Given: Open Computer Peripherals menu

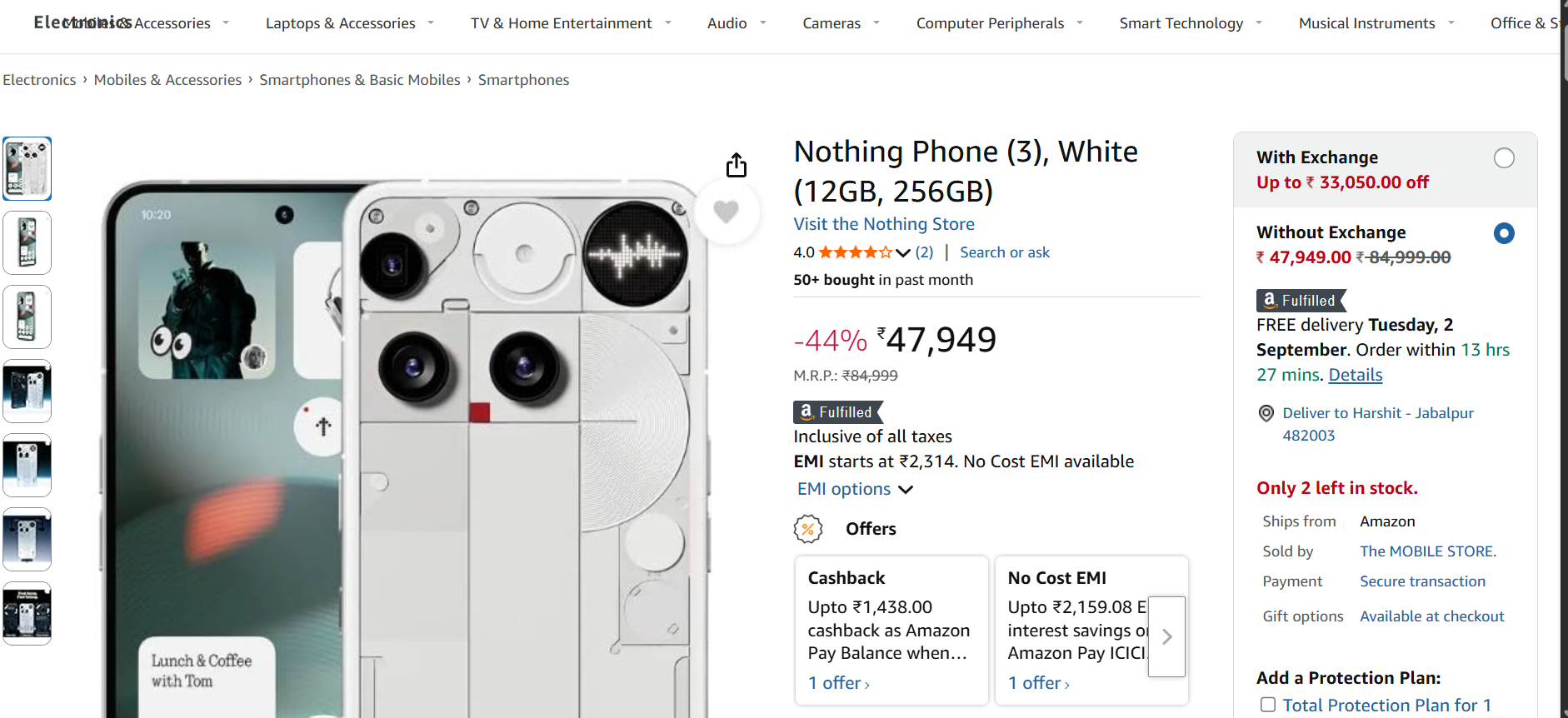Looking at the screenshot, I should pos(999,23).
